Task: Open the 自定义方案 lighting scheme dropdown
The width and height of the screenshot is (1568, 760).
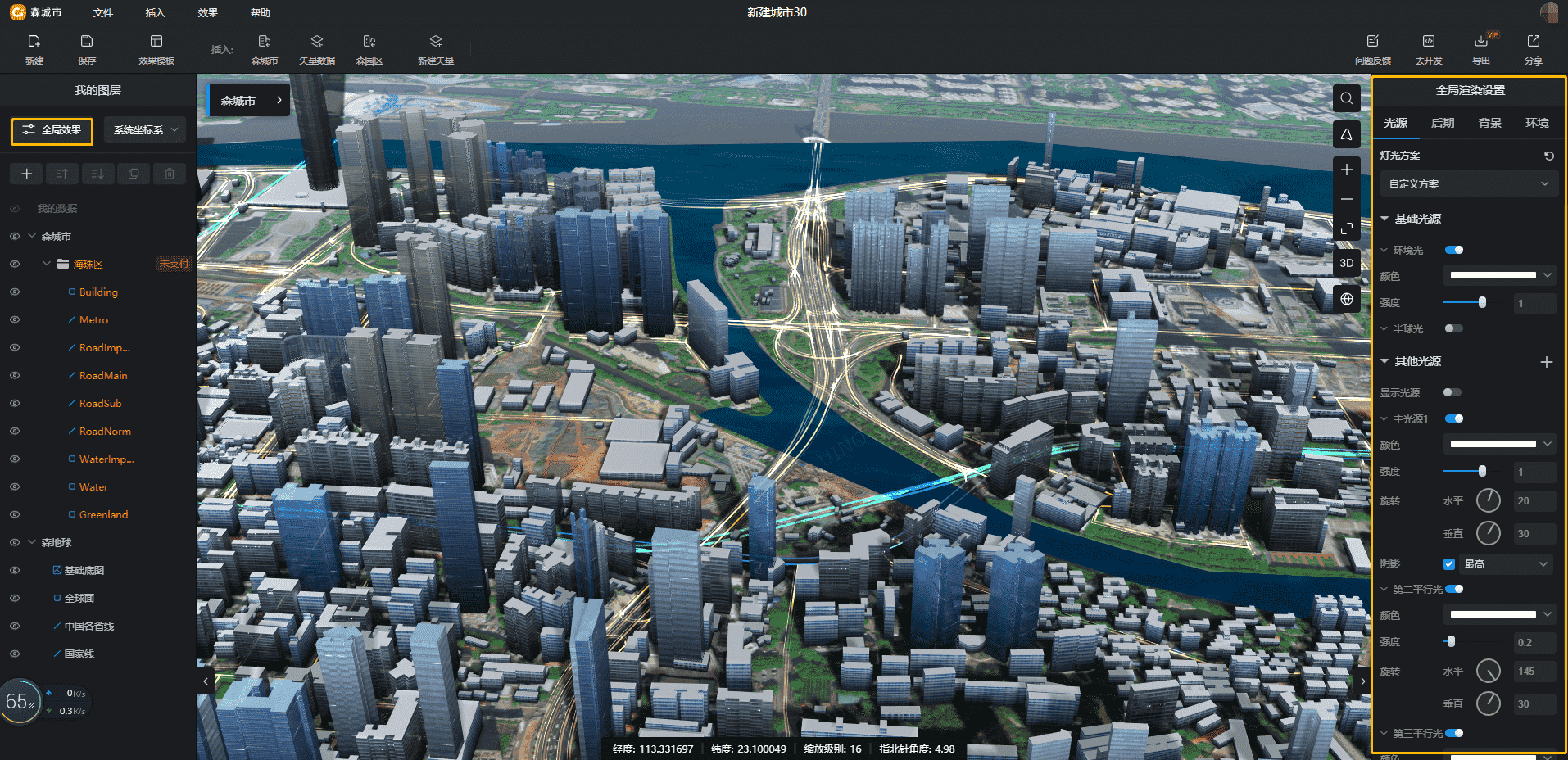Action: point(1468,183)
